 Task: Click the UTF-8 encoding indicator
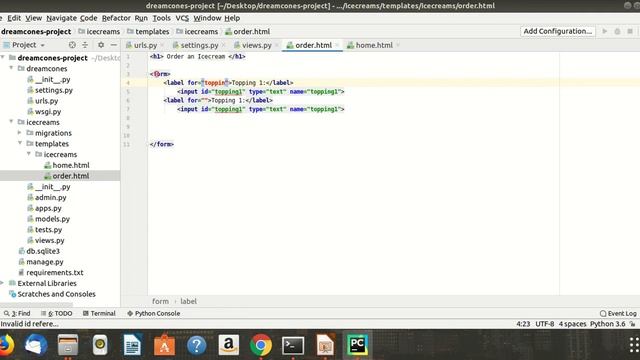coord(544,324)
